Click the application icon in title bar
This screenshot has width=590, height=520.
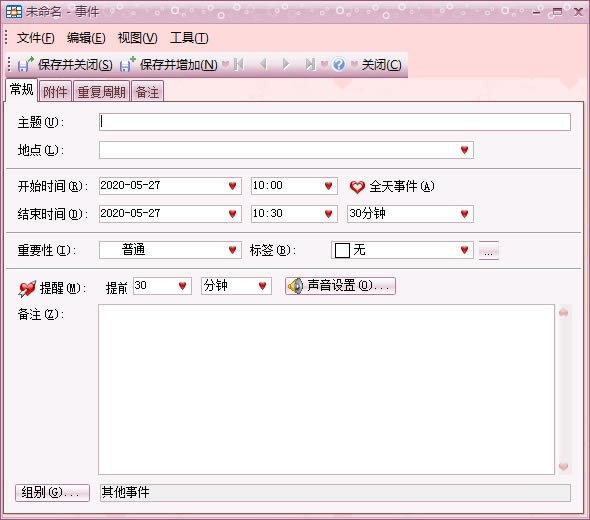click(14, 12)
